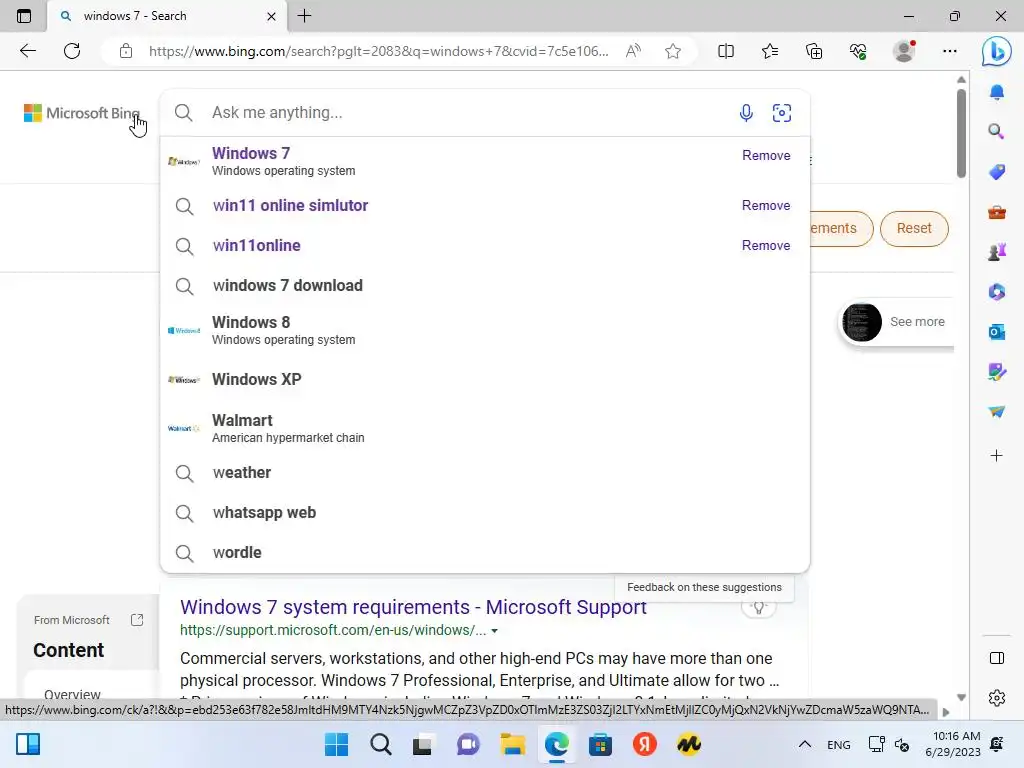The height and width of the screenshot is (768, 1024).
Task: Open From Microsoft external link icon
Action: (x=136, y=620)
